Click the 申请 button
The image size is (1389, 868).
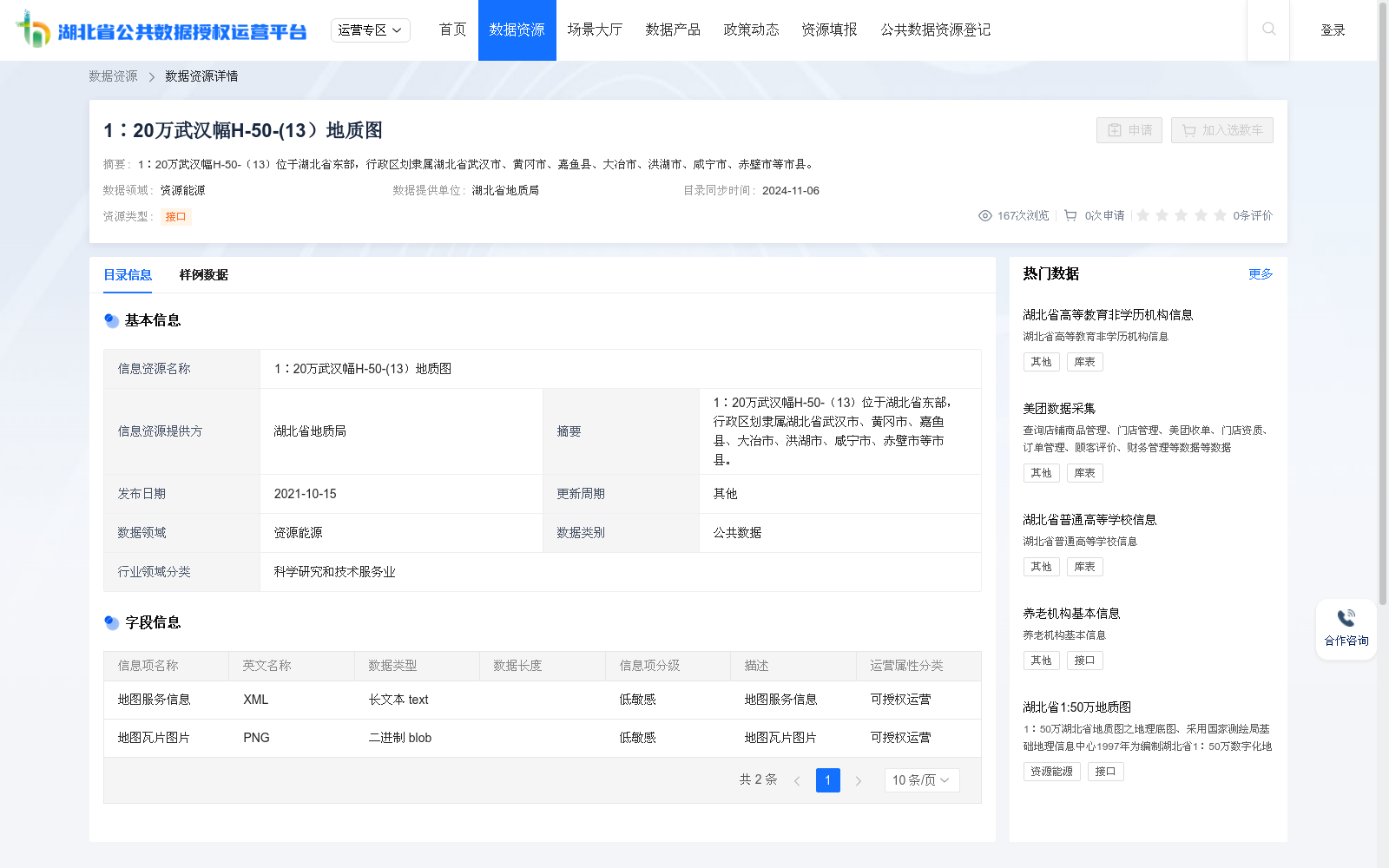[1129, 130]
